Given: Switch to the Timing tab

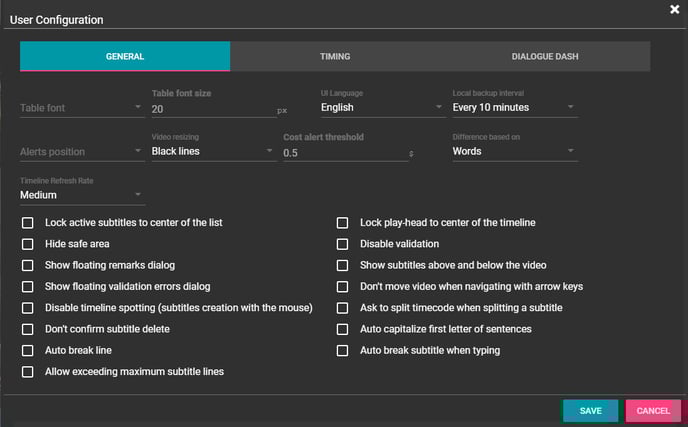Looking at the screenshot, I should 335,57.
